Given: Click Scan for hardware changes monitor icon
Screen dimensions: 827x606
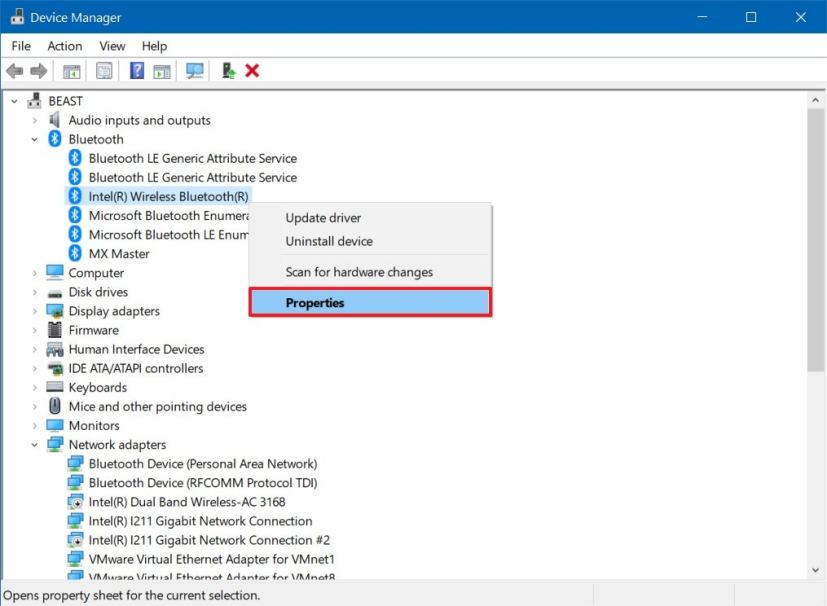Looking at the screenshot, I should [x=195, y=71].
